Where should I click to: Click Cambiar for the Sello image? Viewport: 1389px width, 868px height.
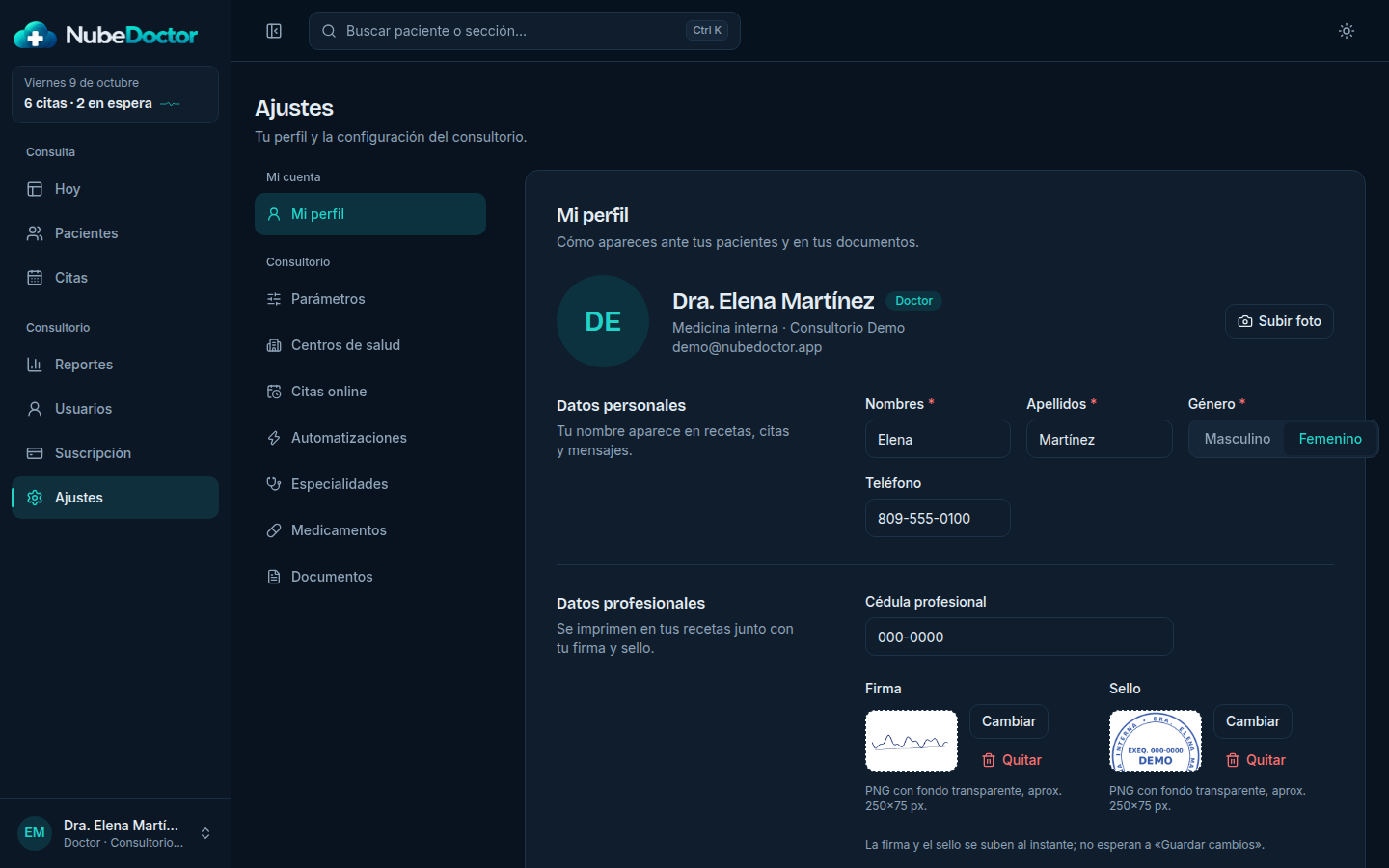[1252, 721]
